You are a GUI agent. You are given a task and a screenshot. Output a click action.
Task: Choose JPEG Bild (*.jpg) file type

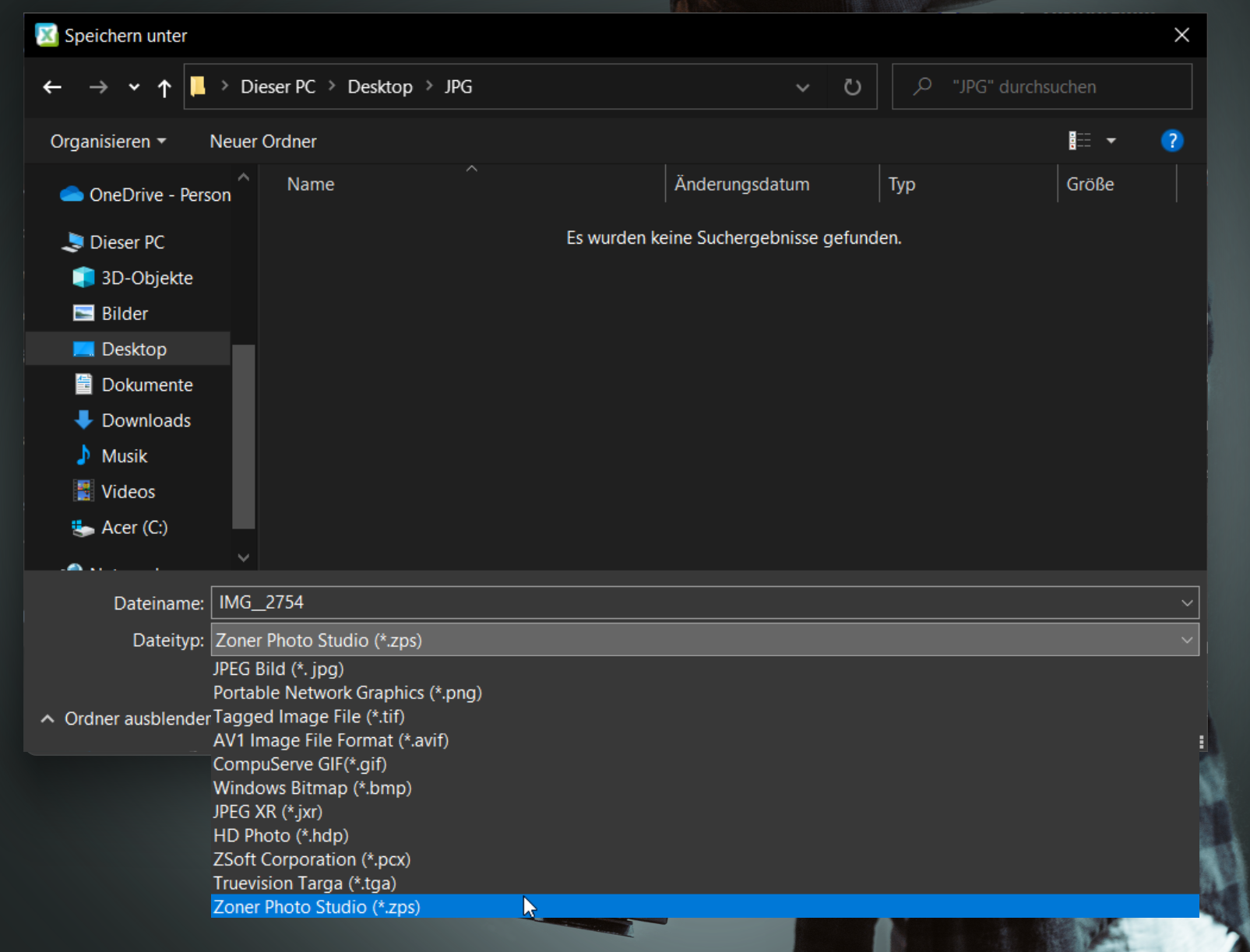click(705, 669)
